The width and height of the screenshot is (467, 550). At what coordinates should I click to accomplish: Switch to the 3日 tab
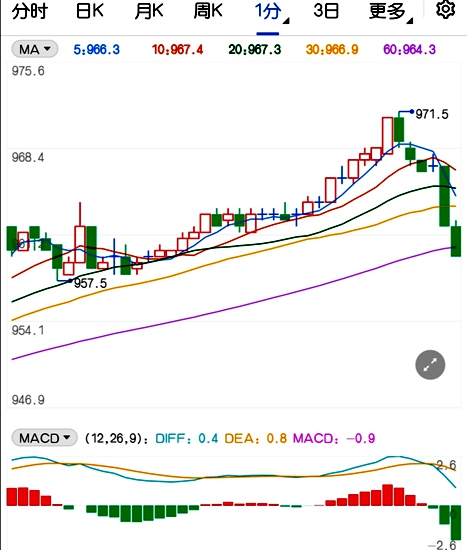coord(326,11)
